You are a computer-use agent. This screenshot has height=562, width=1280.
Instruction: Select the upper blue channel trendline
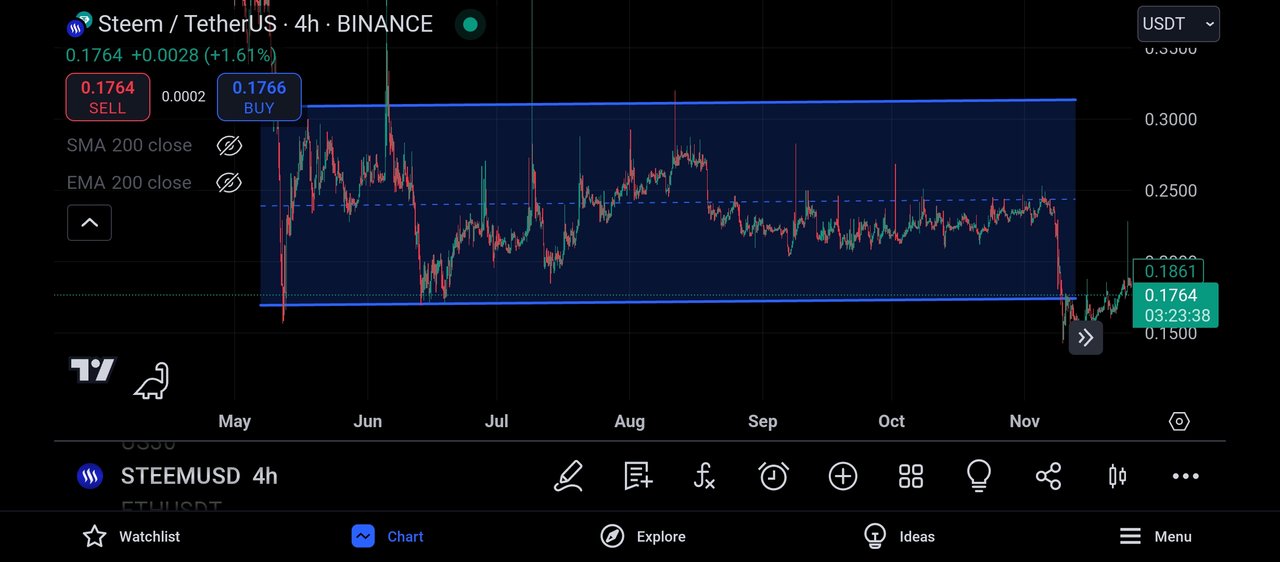tap(690, 103)
